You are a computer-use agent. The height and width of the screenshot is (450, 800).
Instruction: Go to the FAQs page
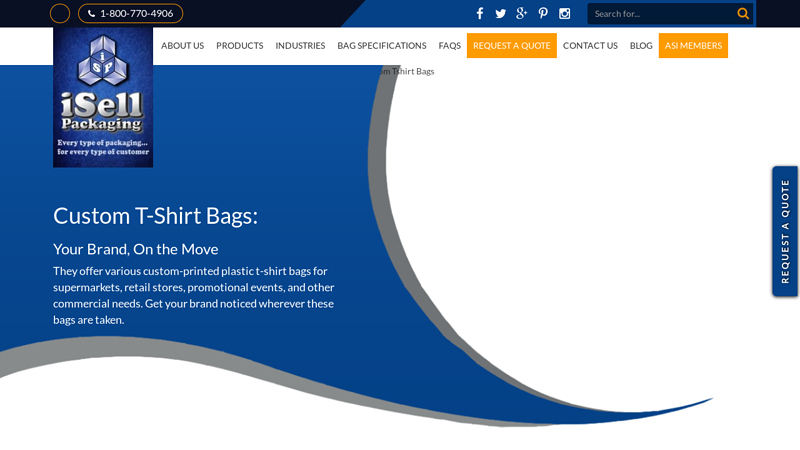(449, 46)
